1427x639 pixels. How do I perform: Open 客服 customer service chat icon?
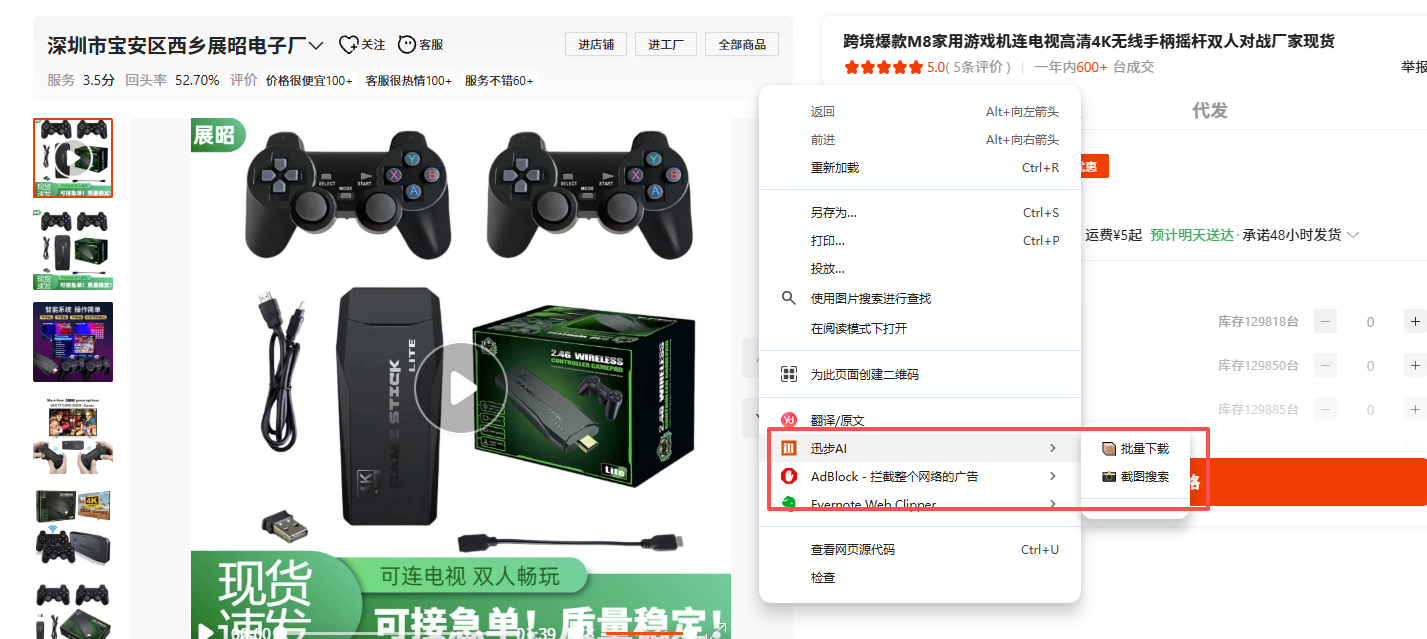(407, 44)
